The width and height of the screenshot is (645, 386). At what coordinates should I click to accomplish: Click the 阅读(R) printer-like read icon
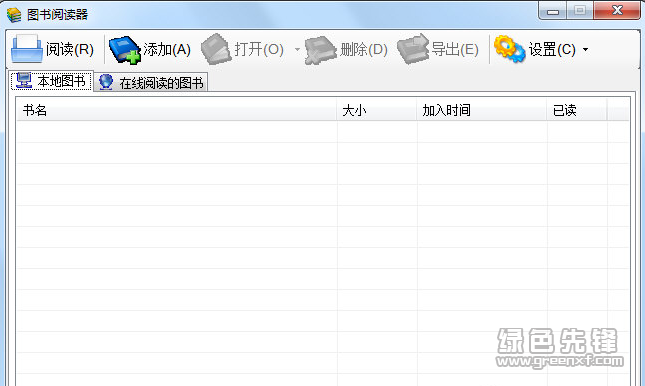click(x=27, y=49)
